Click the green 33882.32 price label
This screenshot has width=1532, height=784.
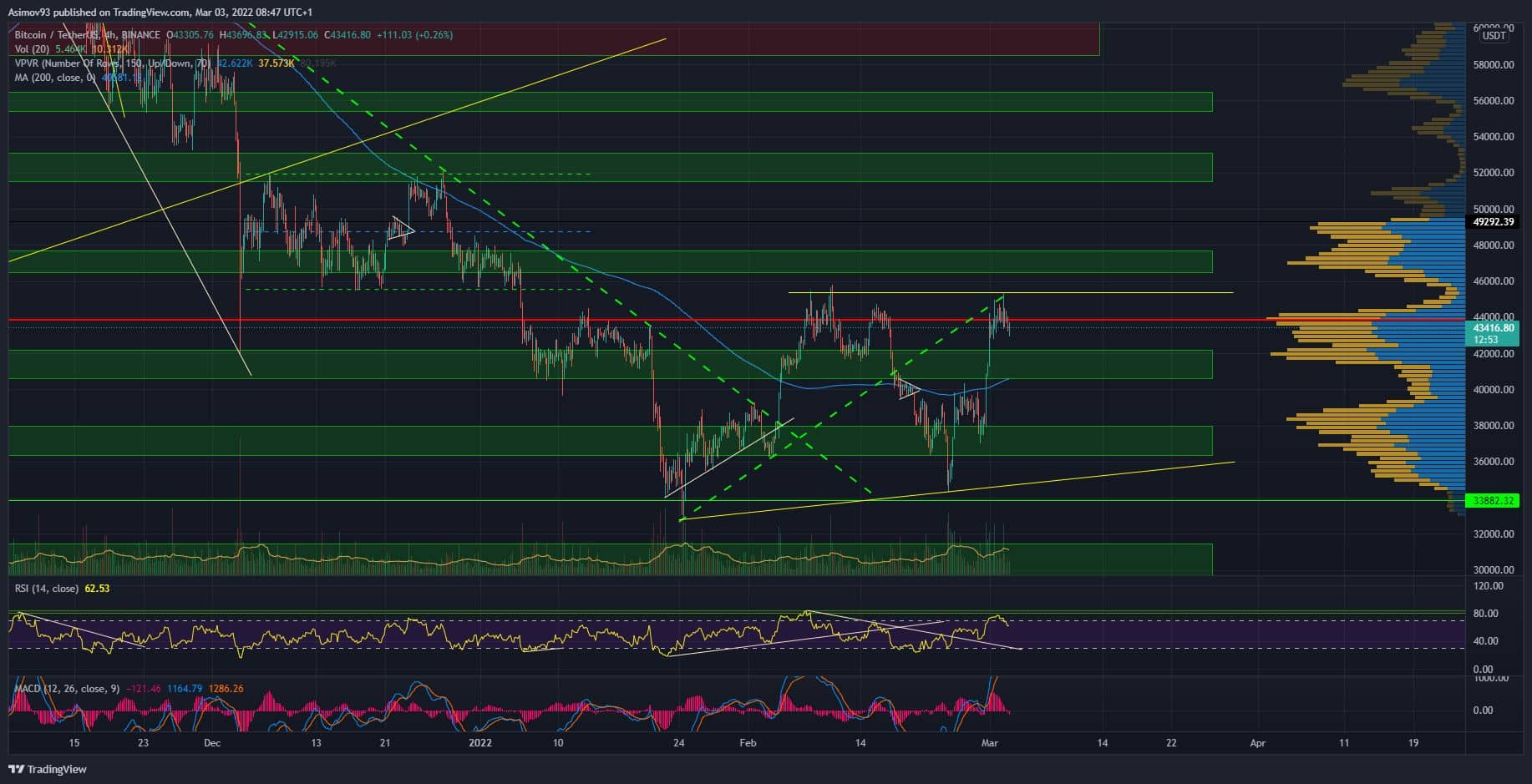click(x=1493, y=501)
